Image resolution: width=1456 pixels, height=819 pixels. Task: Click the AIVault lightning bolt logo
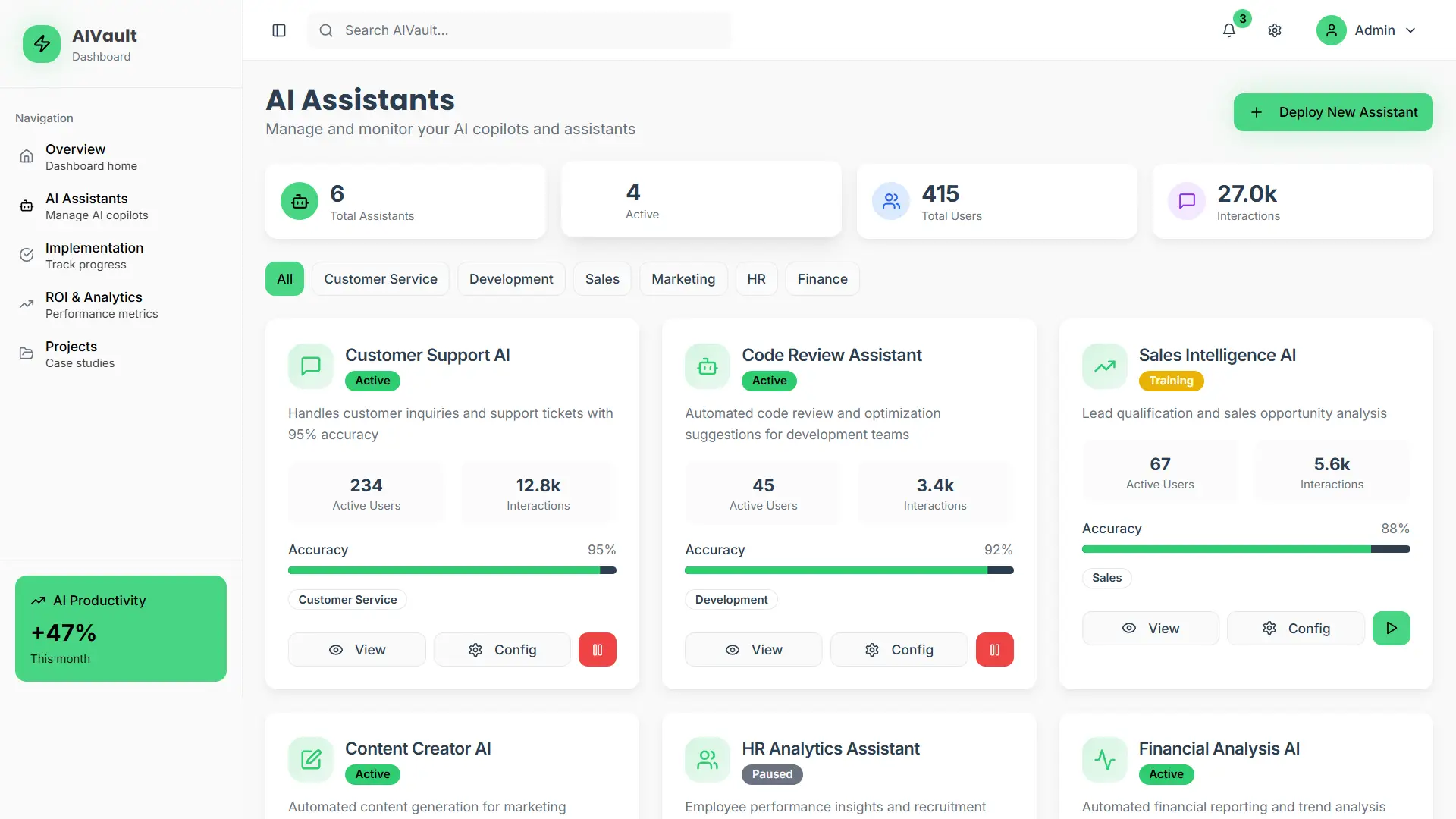(42, 44)
